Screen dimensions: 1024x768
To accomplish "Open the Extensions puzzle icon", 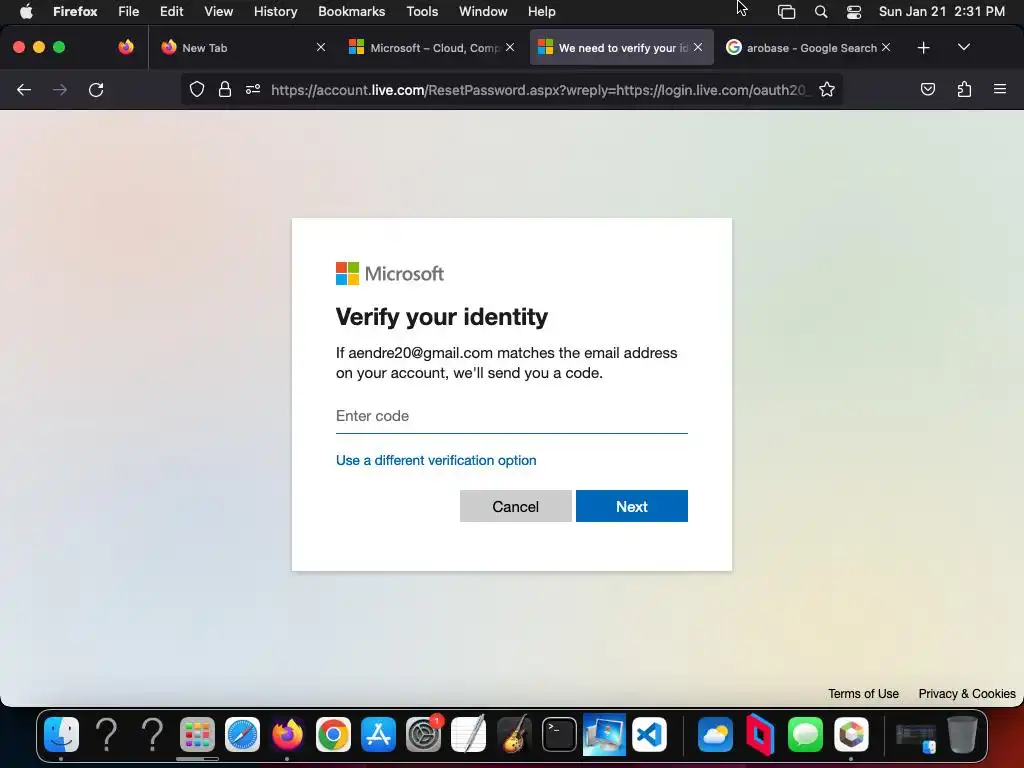I will click(x=964, y=89).
